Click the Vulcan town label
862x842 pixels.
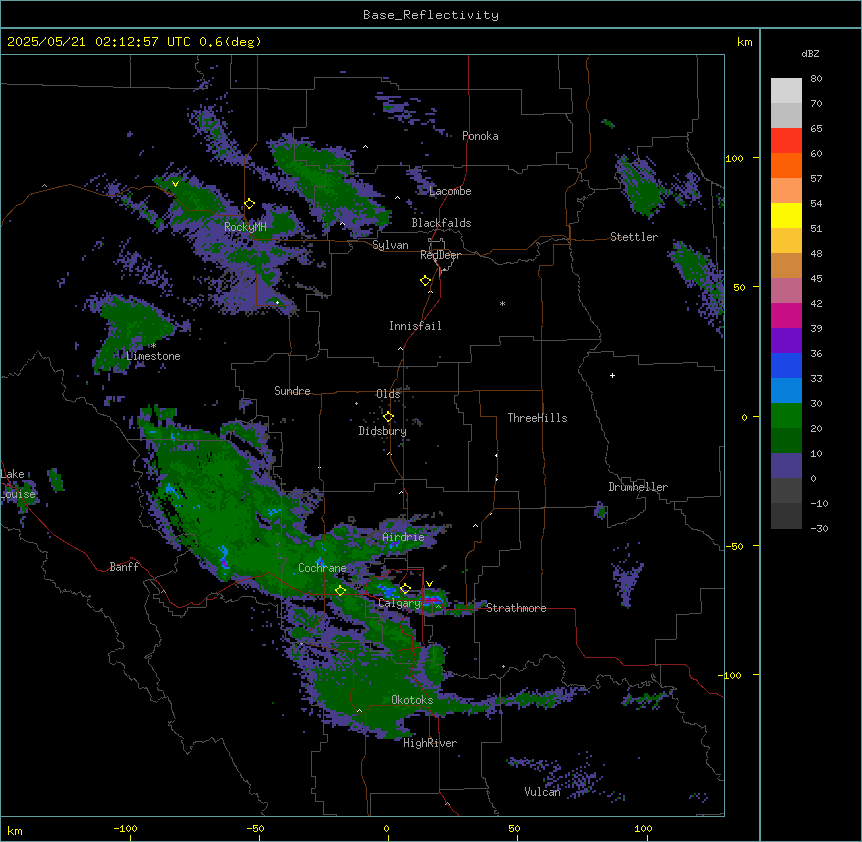point(542,792)
